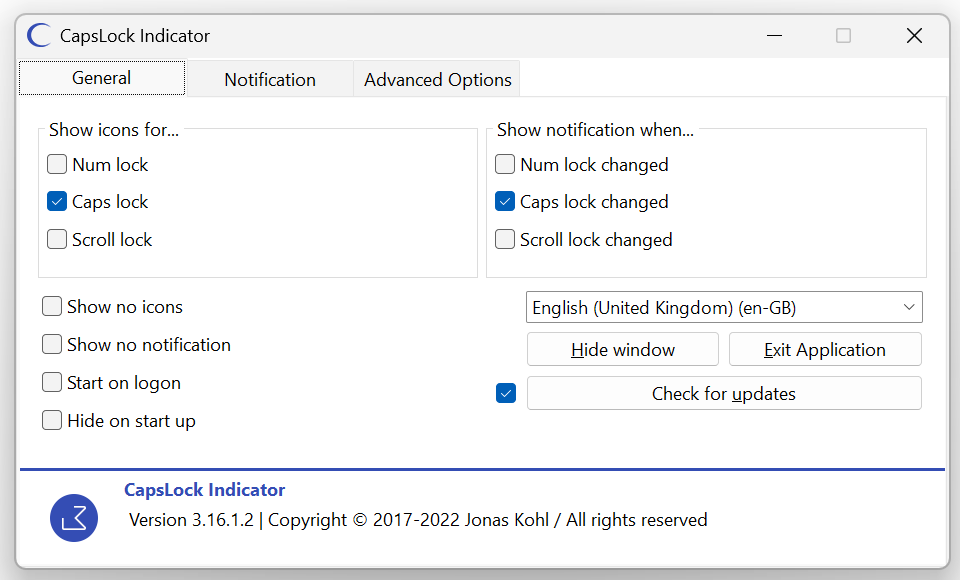This screenshot has height=580, width=960.
Task: Enable the Scroll lock icon checkbox
Action: [x=57, y=240]
